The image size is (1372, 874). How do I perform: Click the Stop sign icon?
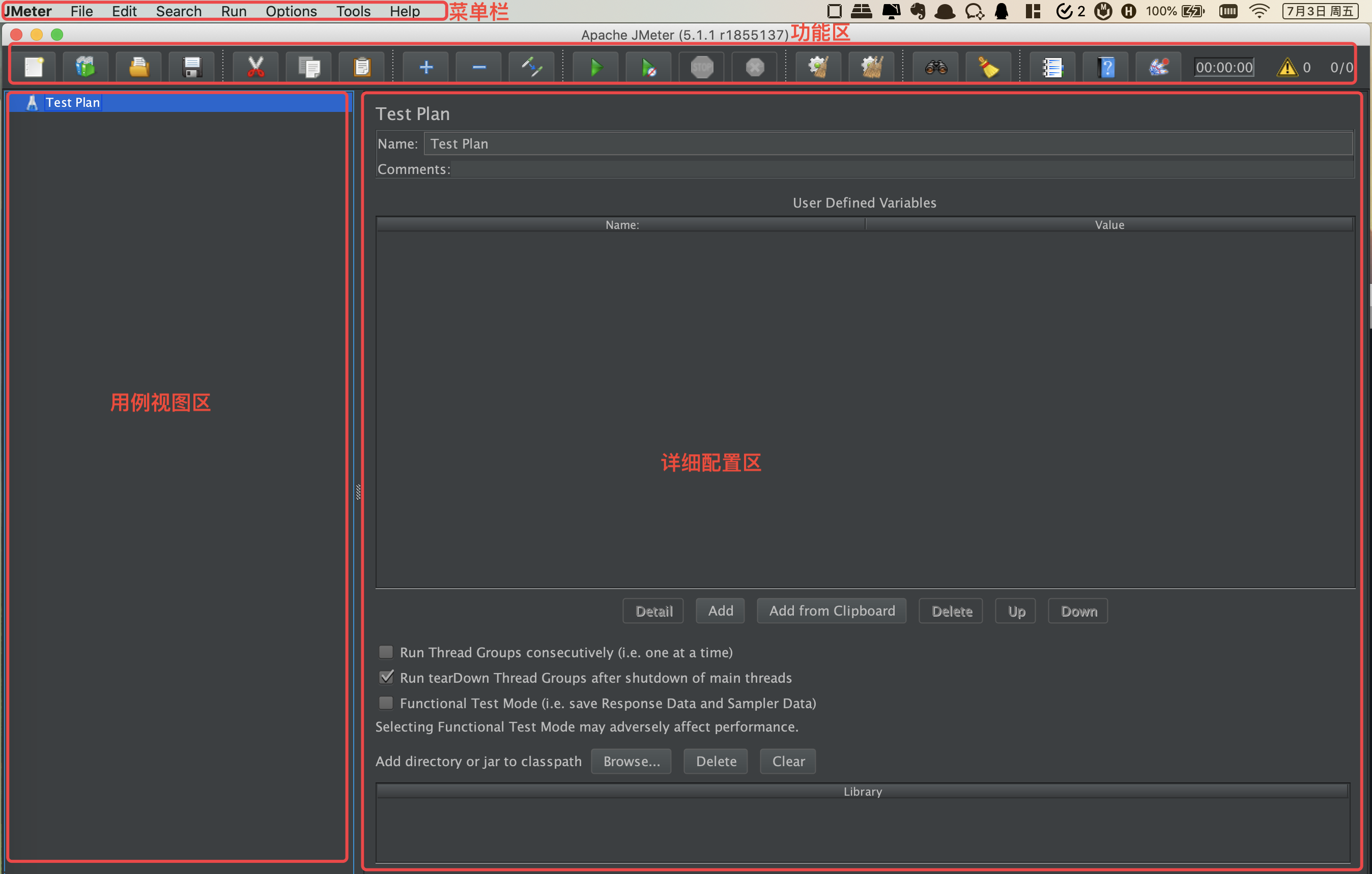(x=701, y=67)
